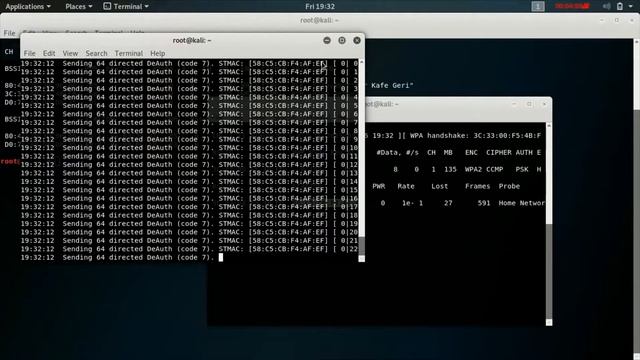Close the WPA handshake terminal window

pyautogui.click(x=544, y=104)
